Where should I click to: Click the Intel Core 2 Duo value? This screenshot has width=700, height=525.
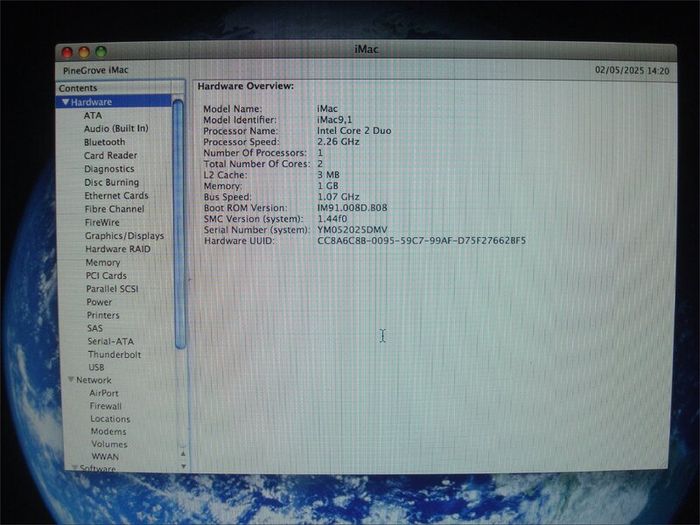[x=354, y=131]
